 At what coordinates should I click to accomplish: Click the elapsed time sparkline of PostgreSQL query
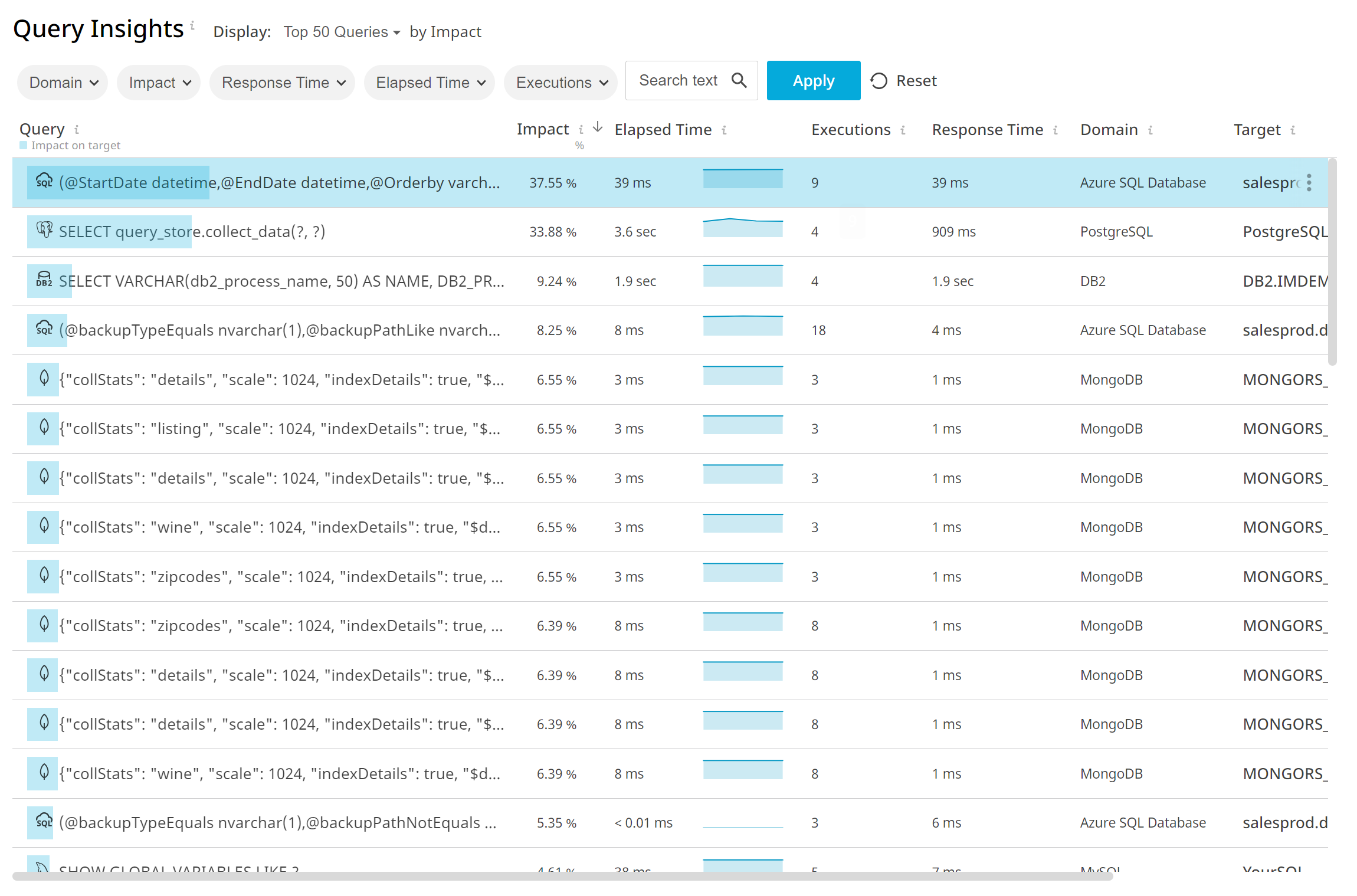[743, 228]
